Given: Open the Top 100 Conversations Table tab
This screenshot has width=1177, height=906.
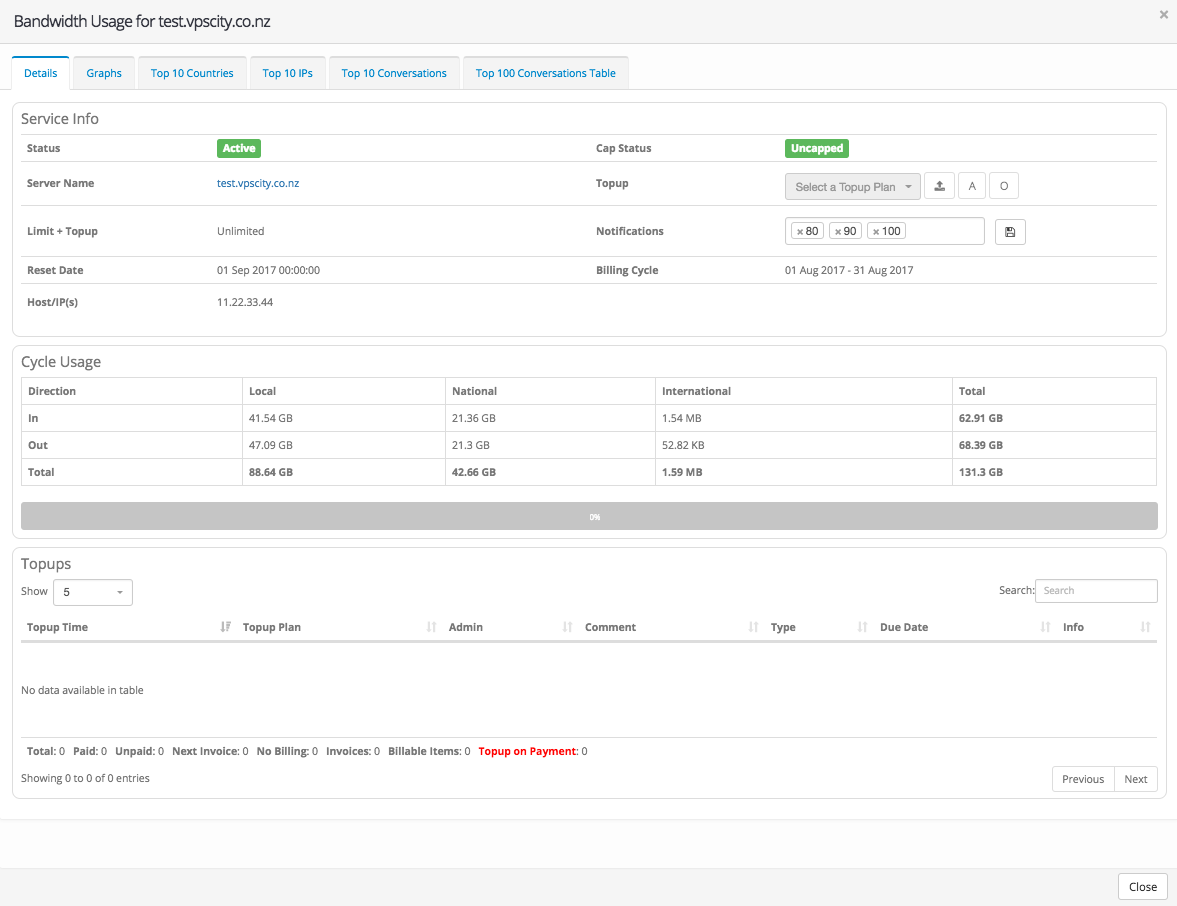Looking at the screenshot, I should coord(545,73).
